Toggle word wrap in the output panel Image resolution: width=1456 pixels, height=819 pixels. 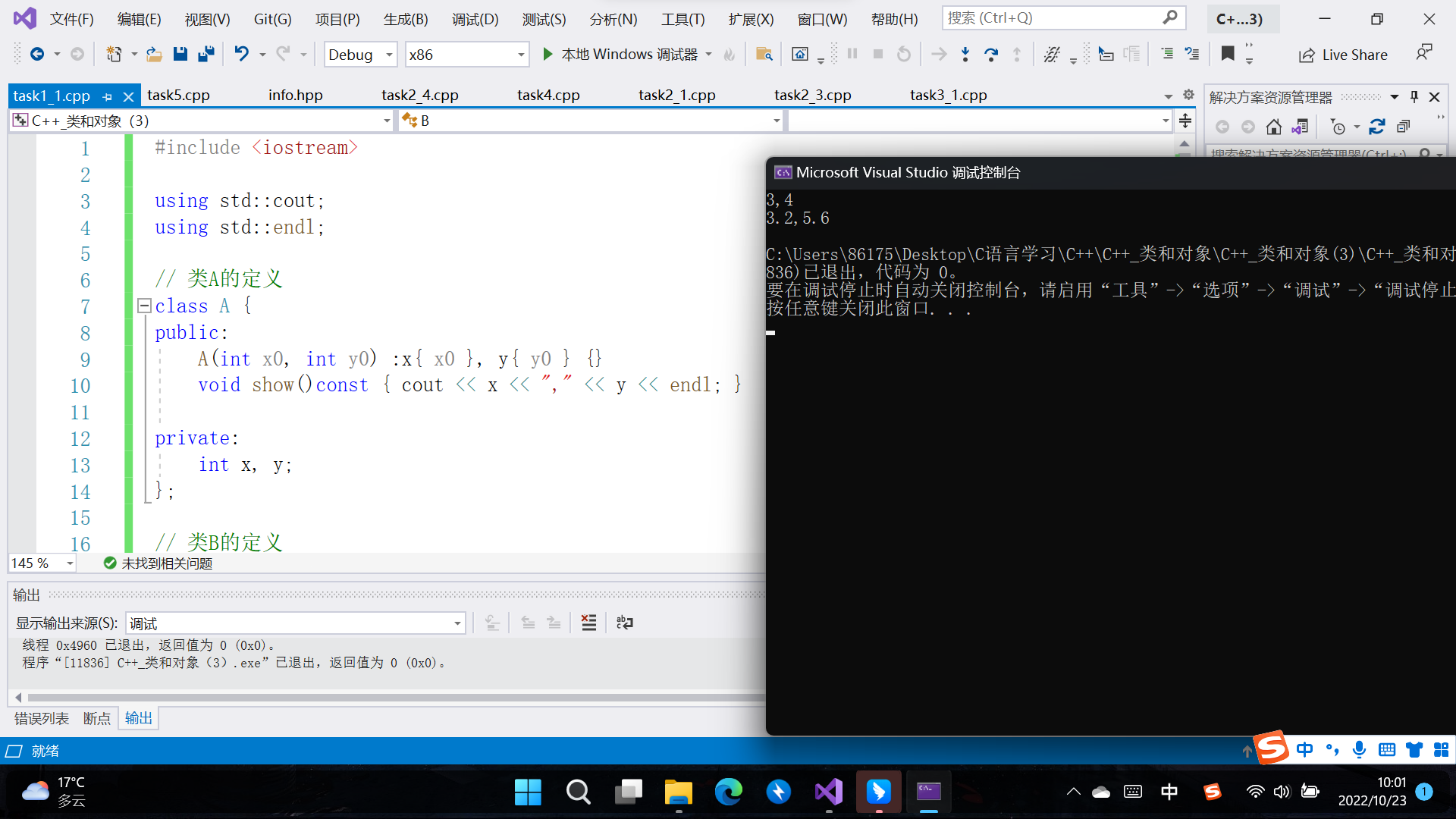coord(625,623)
